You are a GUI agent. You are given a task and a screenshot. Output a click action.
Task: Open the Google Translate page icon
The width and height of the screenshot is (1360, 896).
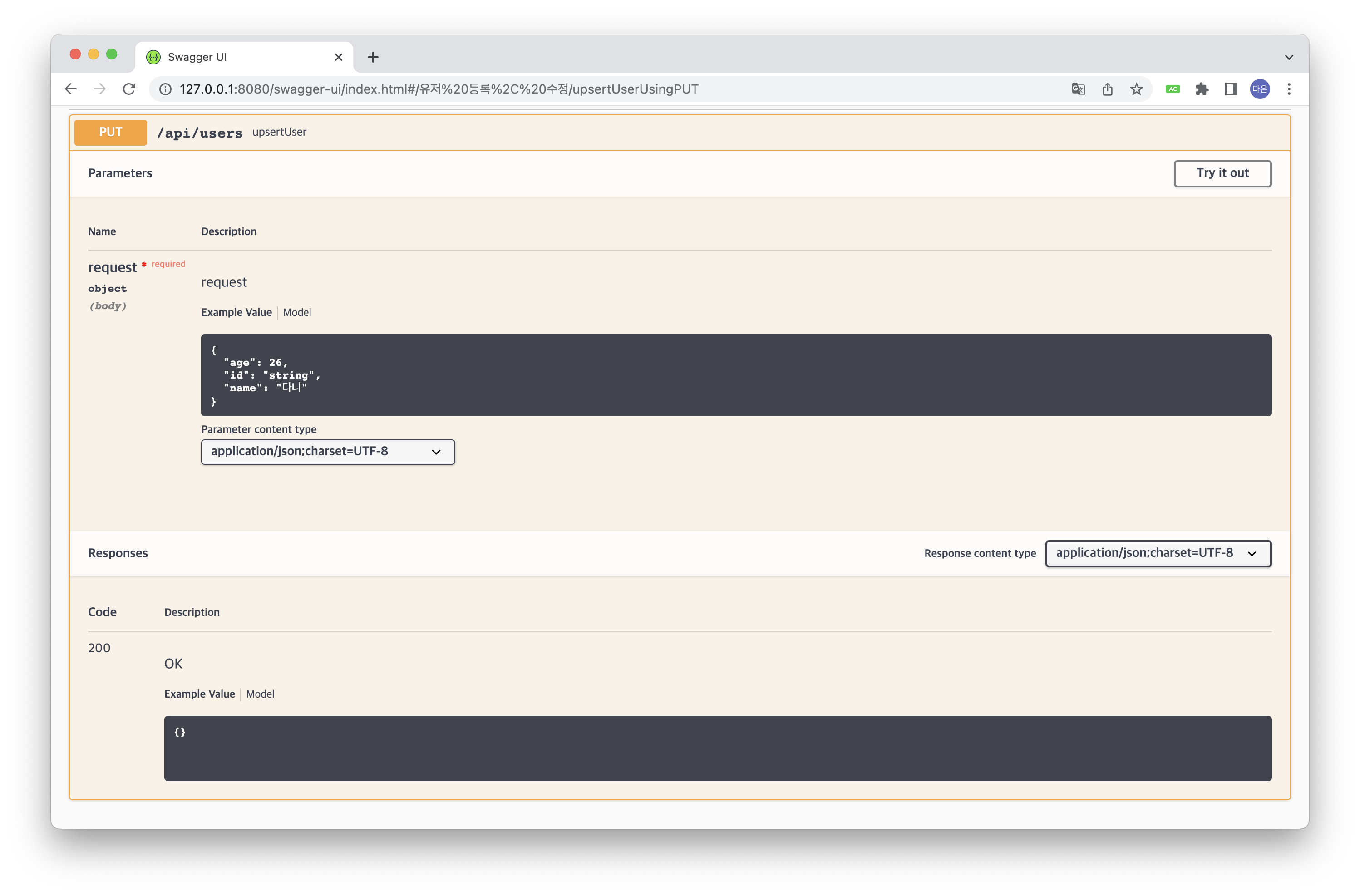click(x=1078, y=89)
